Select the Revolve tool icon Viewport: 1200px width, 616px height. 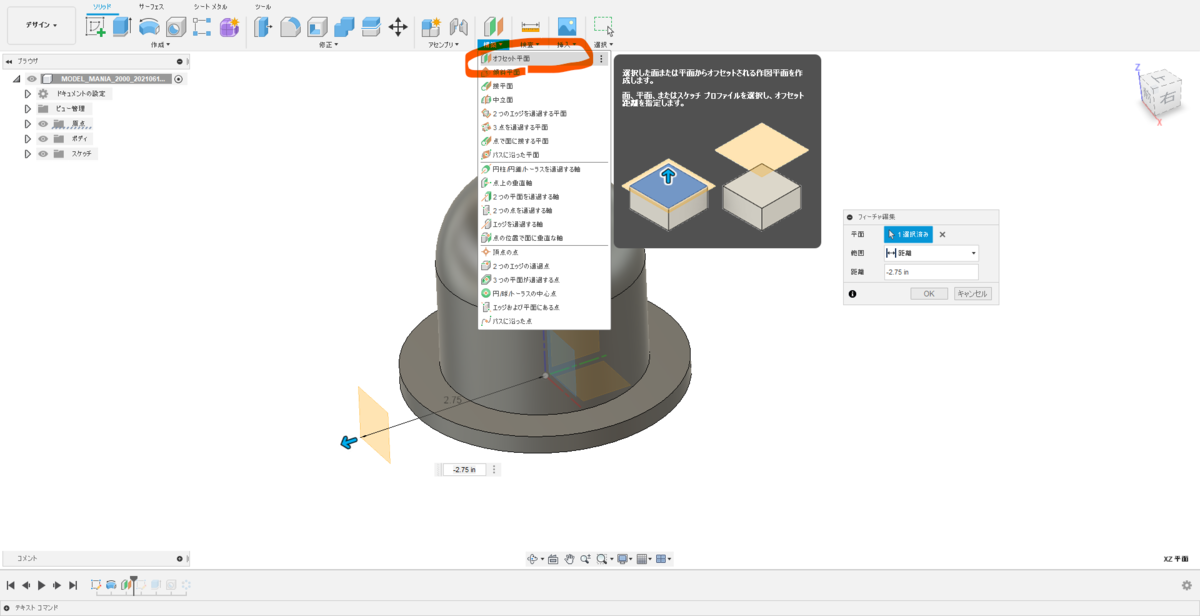pyautogui.click(x=149, y=27)
